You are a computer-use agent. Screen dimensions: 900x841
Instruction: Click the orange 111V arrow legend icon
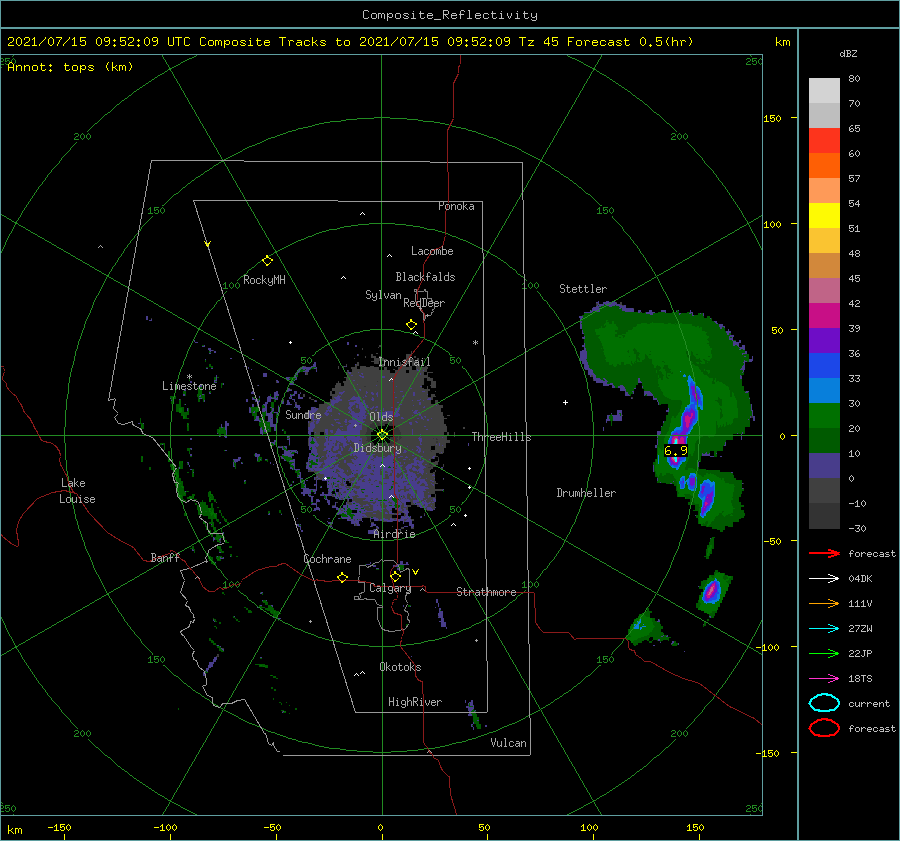coord(824,603)
